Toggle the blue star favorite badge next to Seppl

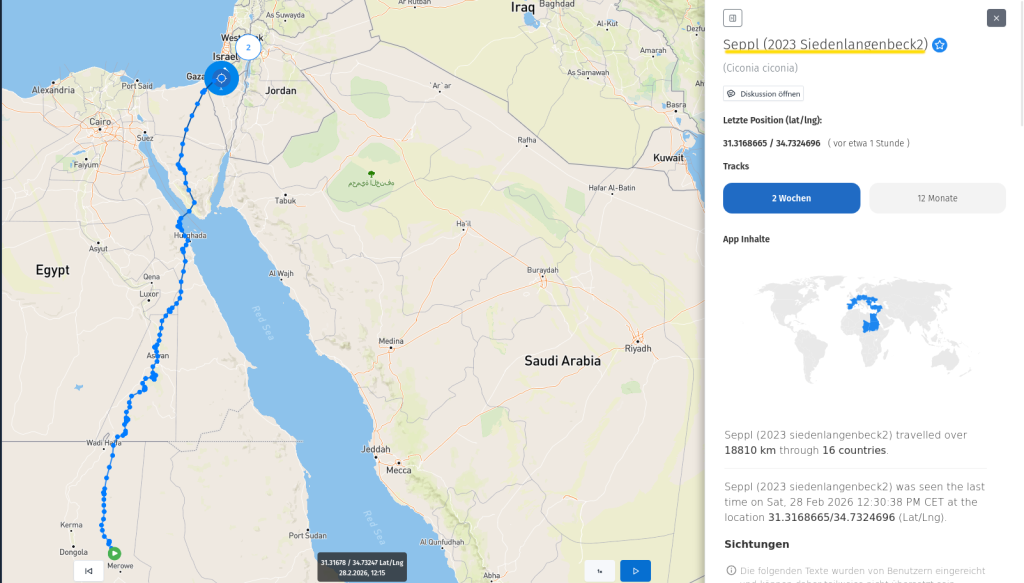tap(939, 45)
